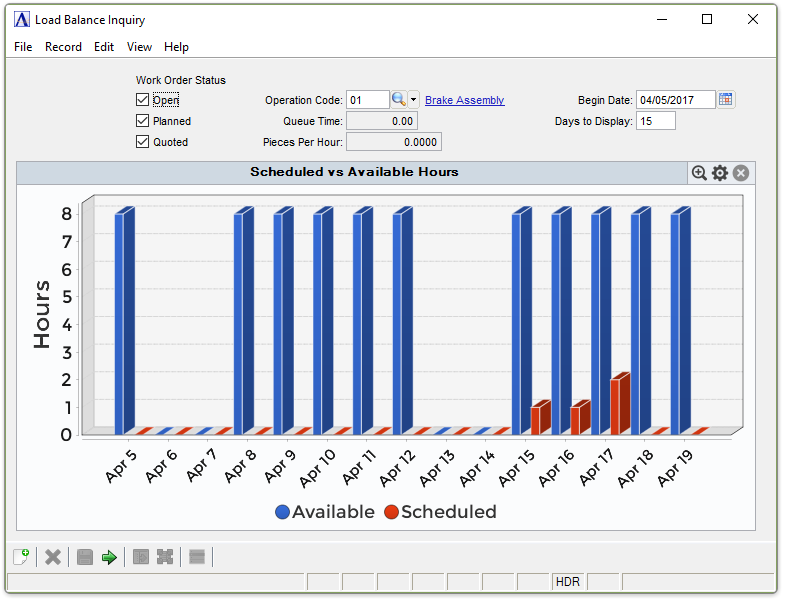Open the Operation Code lookup magnifier
The image size is (786, 602).
point(399,100)
